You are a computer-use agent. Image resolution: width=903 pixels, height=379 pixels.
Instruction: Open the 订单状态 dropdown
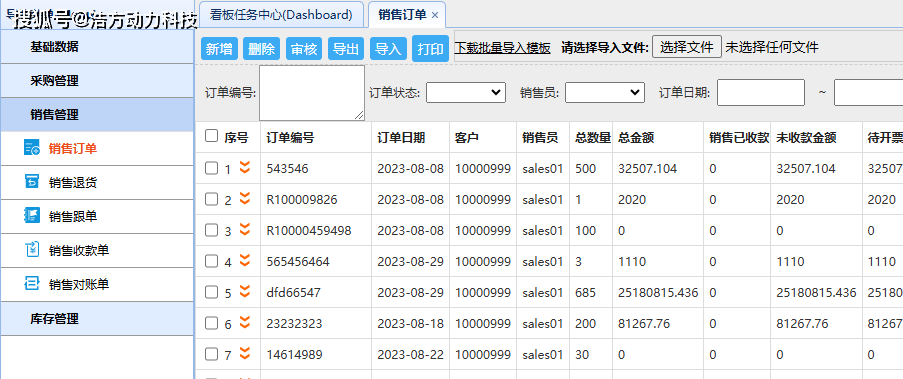tap(465, 92)
